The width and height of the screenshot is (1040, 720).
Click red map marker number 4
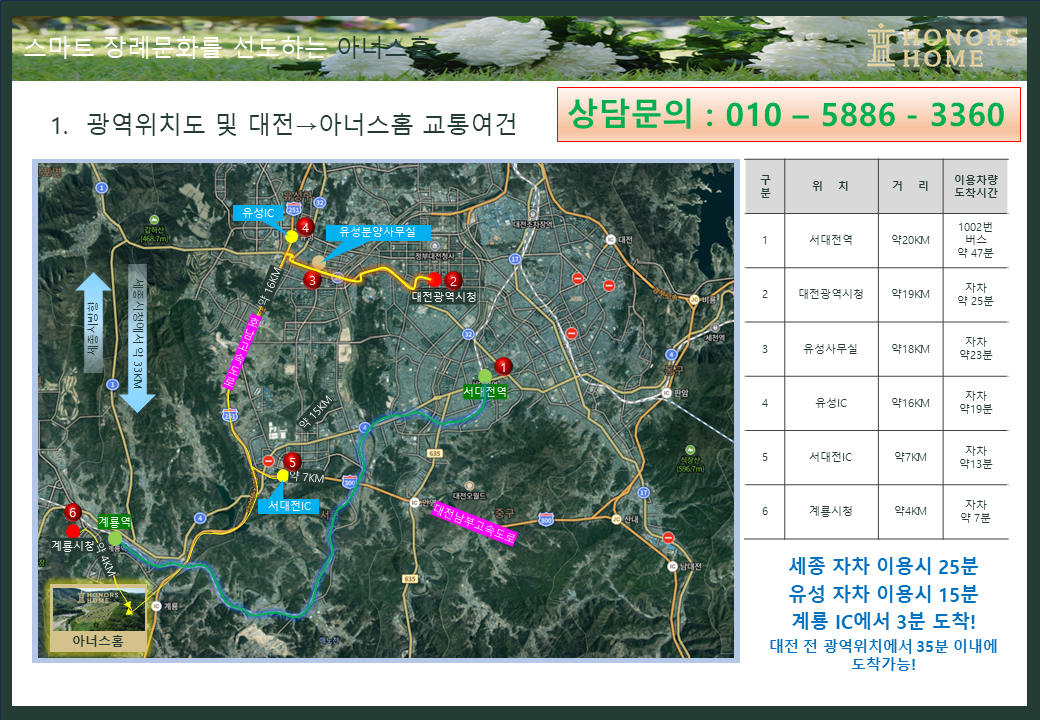click(305, 227)
